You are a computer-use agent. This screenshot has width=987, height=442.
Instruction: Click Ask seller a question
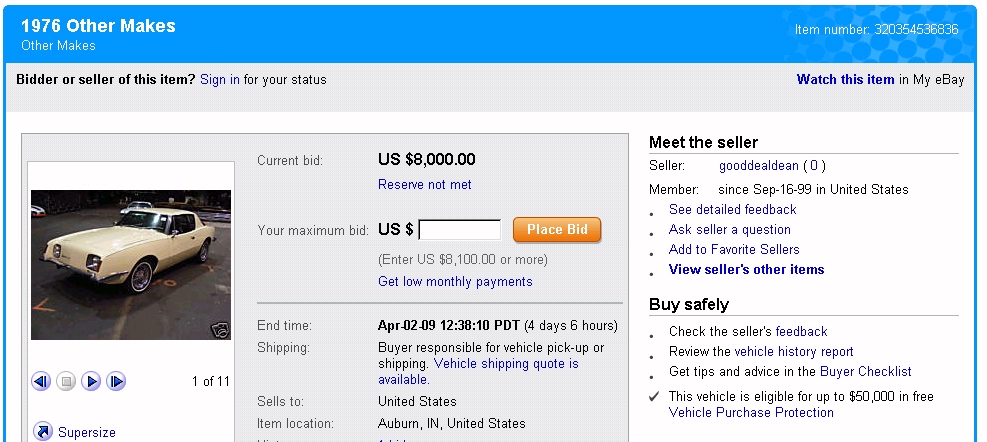tap(729, 230)
